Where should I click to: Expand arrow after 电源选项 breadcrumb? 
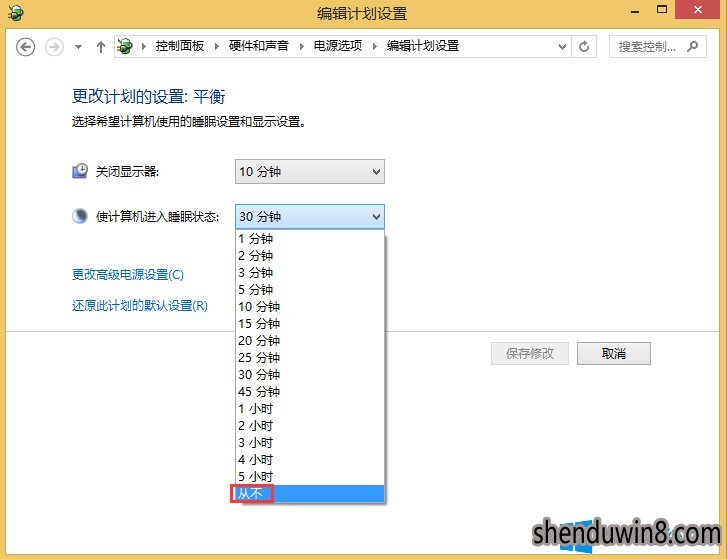coord(375,46)
